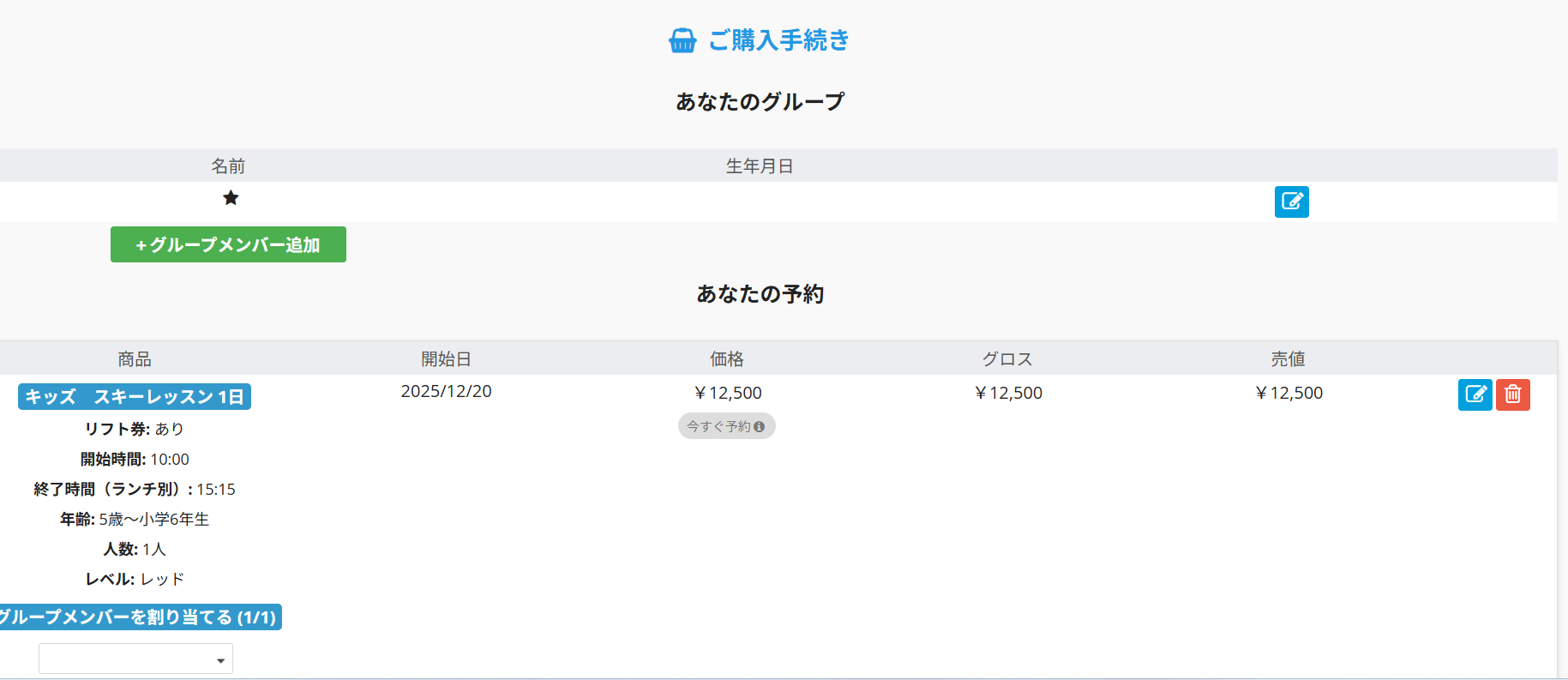Click グループメンバーを割り当てる (1/1) label
Screen dimensions: 1568x680
click(139, 617)
